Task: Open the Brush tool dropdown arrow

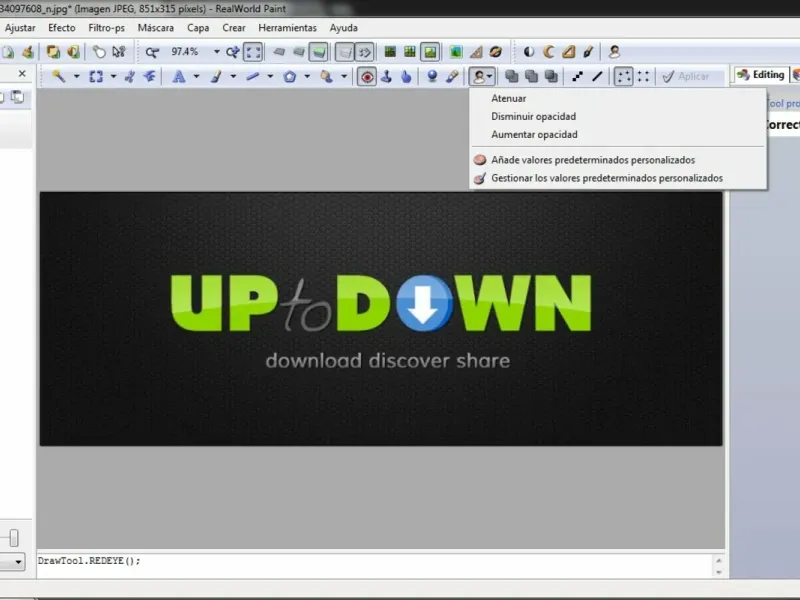Action: [233, 77]
